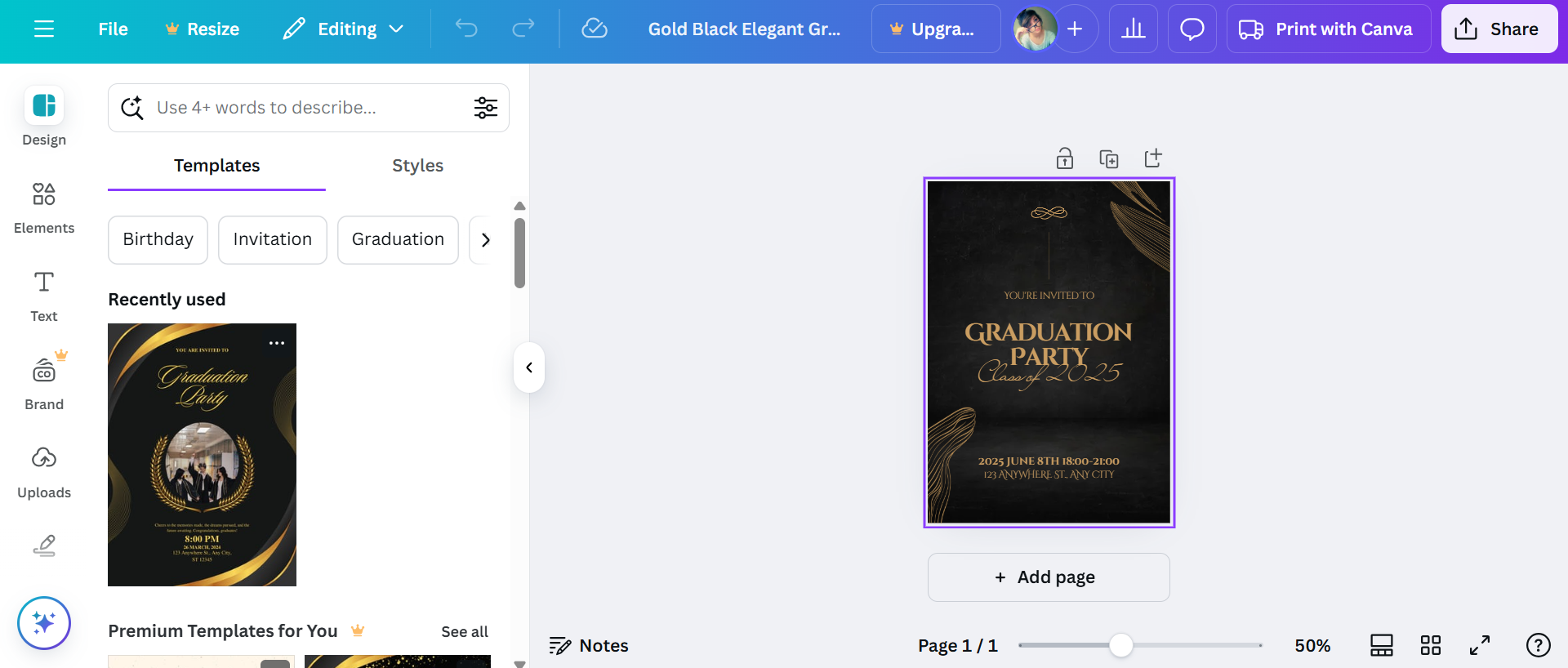Select the YOU'RE INVITED TO text

tap(1049, 296)
